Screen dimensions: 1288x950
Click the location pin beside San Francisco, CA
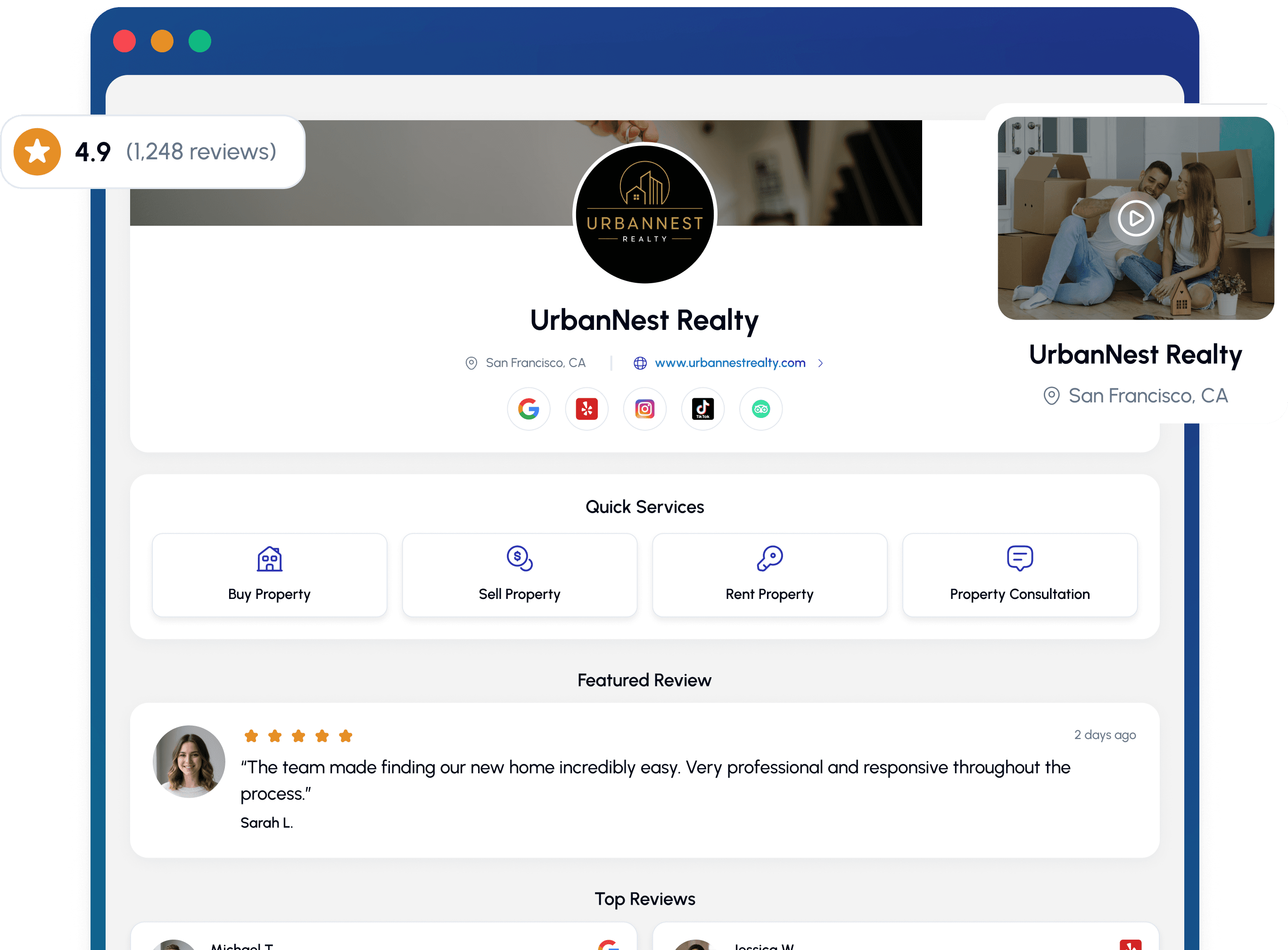pyautogui.click(x=471, y=363)
